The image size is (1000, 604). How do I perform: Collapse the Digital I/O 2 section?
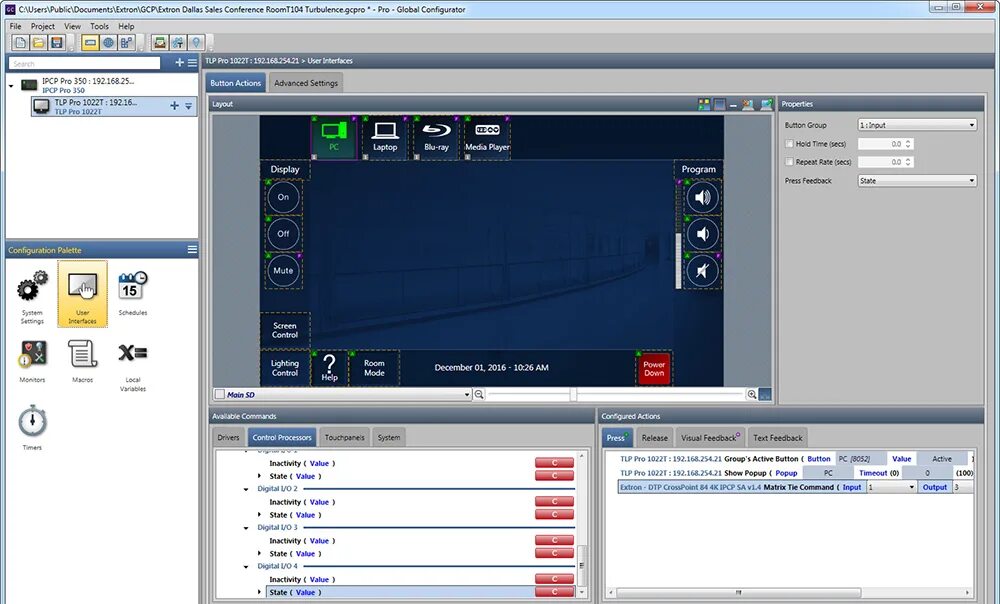click(246, 489)
